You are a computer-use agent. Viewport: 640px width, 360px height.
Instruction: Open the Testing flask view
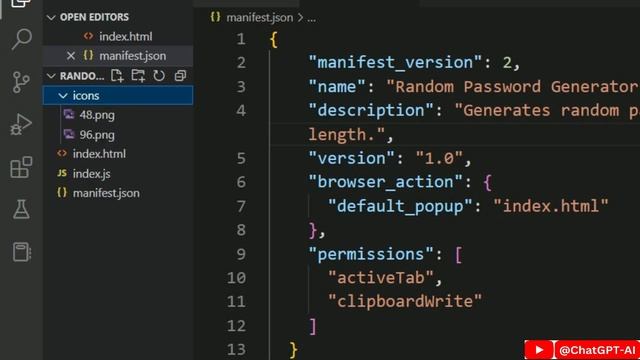click(21, 209)
